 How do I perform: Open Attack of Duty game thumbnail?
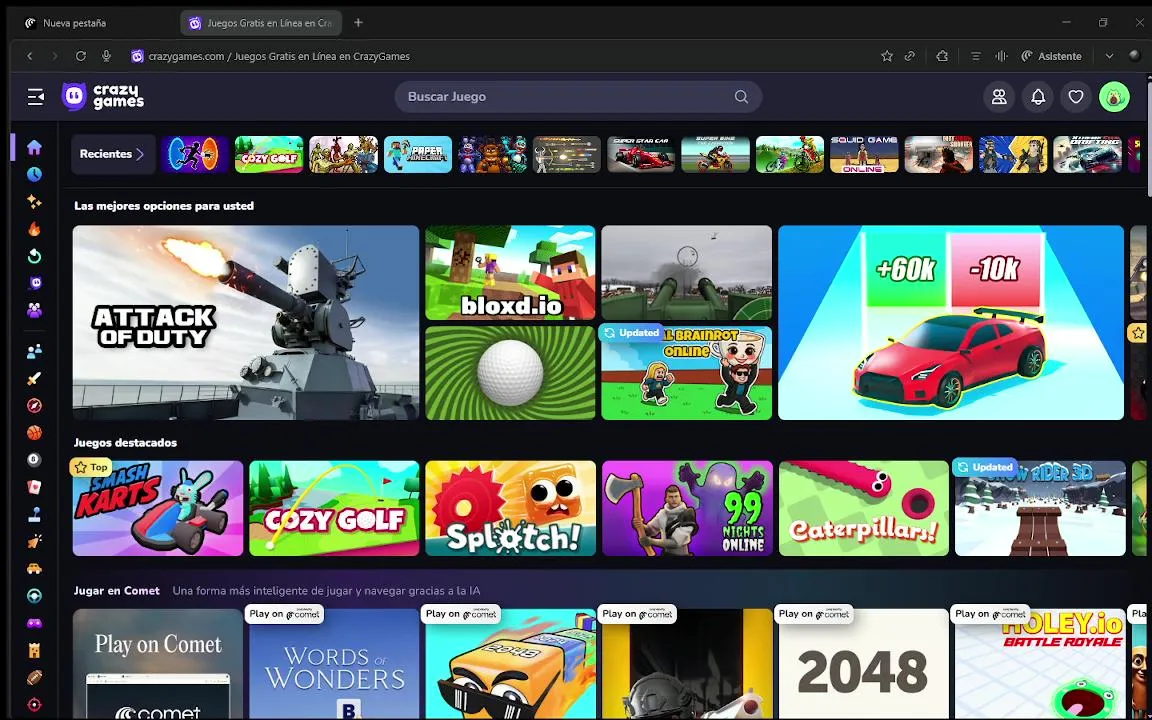pyautogui.click(x=246, y=323)
